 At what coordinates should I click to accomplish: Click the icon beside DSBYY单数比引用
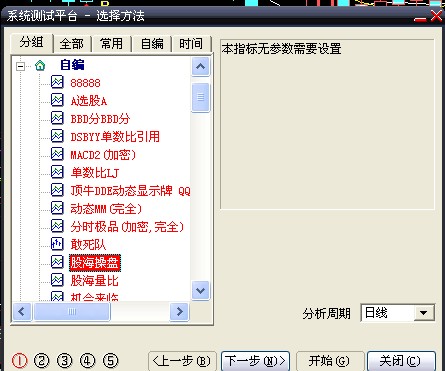[57, 136]
